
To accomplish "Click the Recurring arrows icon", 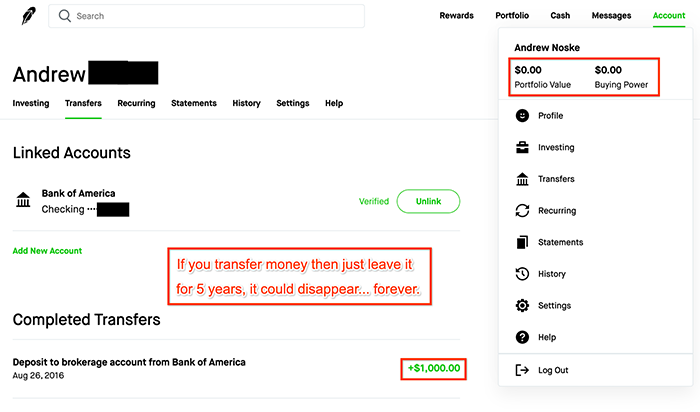I will (522, 211).
